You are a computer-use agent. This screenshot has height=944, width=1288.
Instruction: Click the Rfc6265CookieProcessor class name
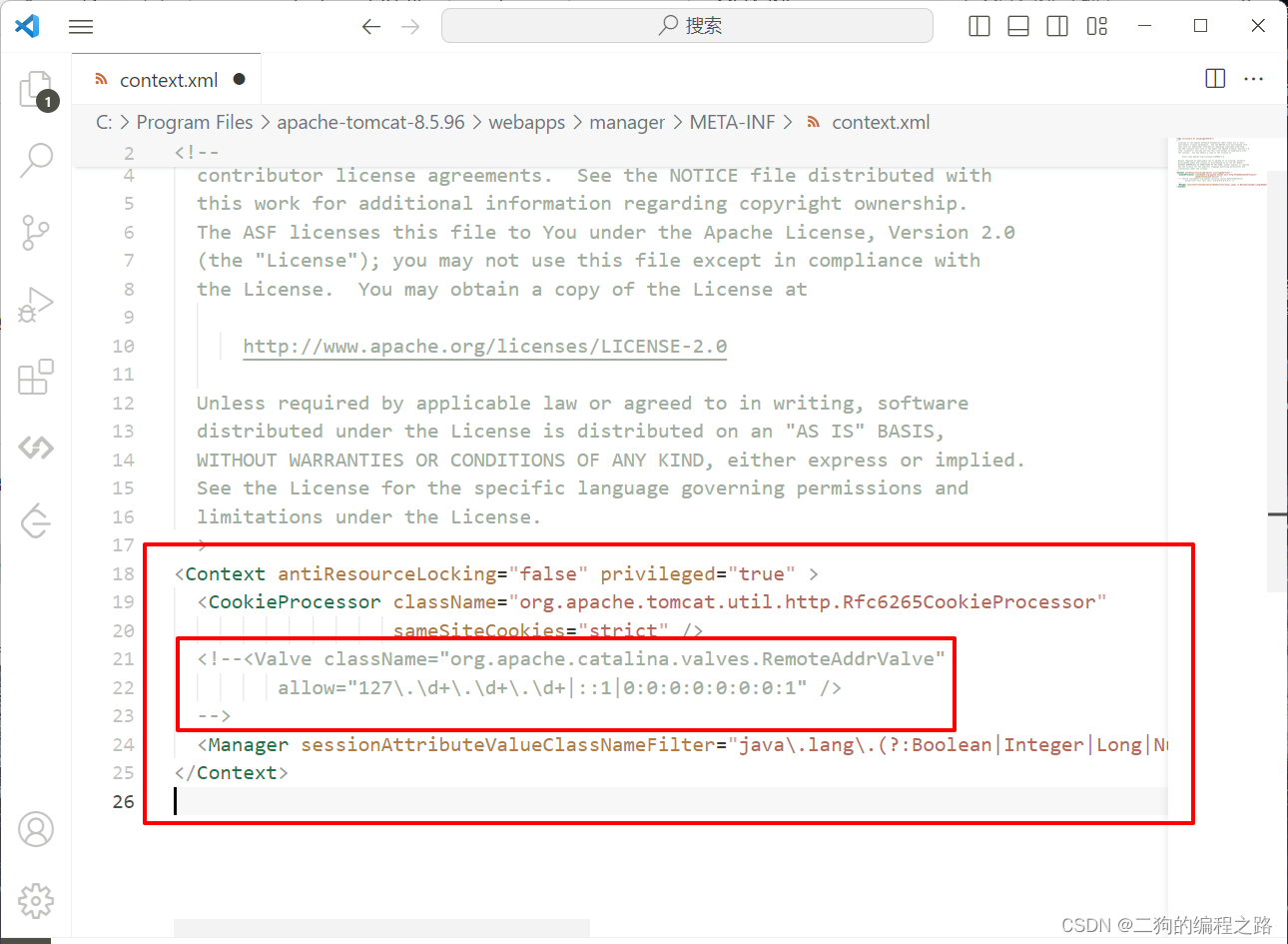point(969,601)
